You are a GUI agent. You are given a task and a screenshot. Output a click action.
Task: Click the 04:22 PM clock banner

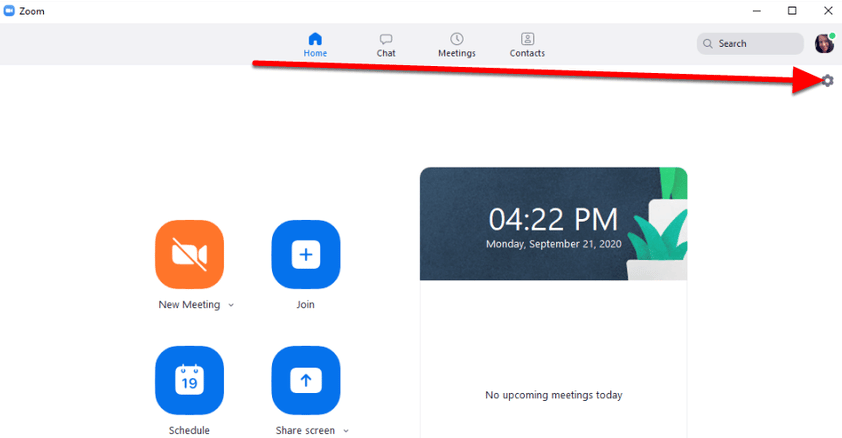coord(553,223)
